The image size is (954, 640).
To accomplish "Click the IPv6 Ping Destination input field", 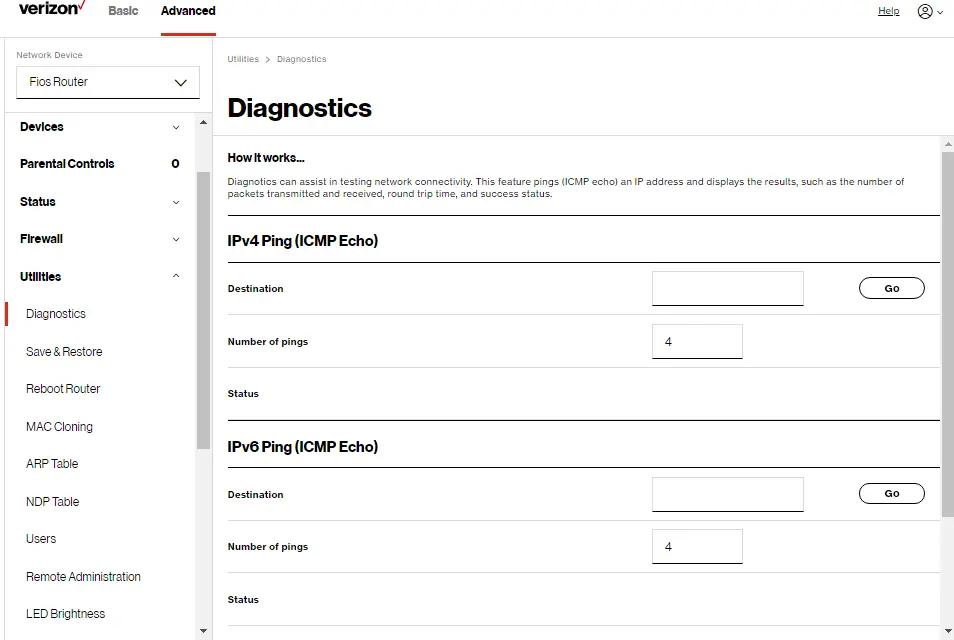I will point(727,493).
